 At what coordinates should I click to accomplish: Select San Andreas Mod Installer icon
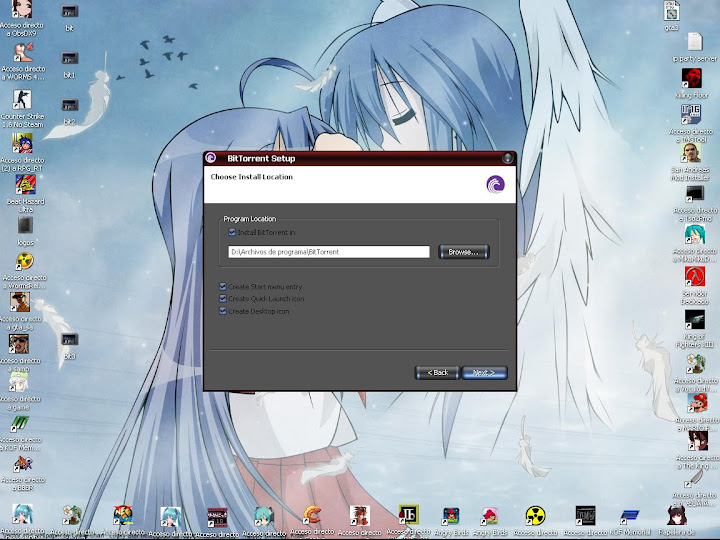point(691,152)
